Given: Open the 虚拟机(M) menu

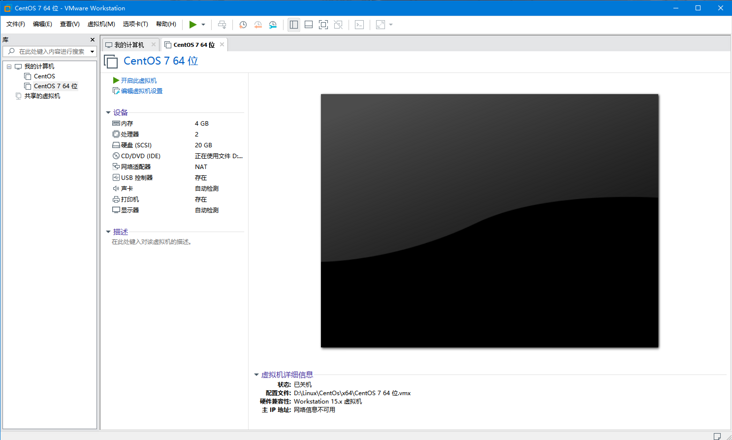Looking at the screenshot, I should click(x=101, y=24).
